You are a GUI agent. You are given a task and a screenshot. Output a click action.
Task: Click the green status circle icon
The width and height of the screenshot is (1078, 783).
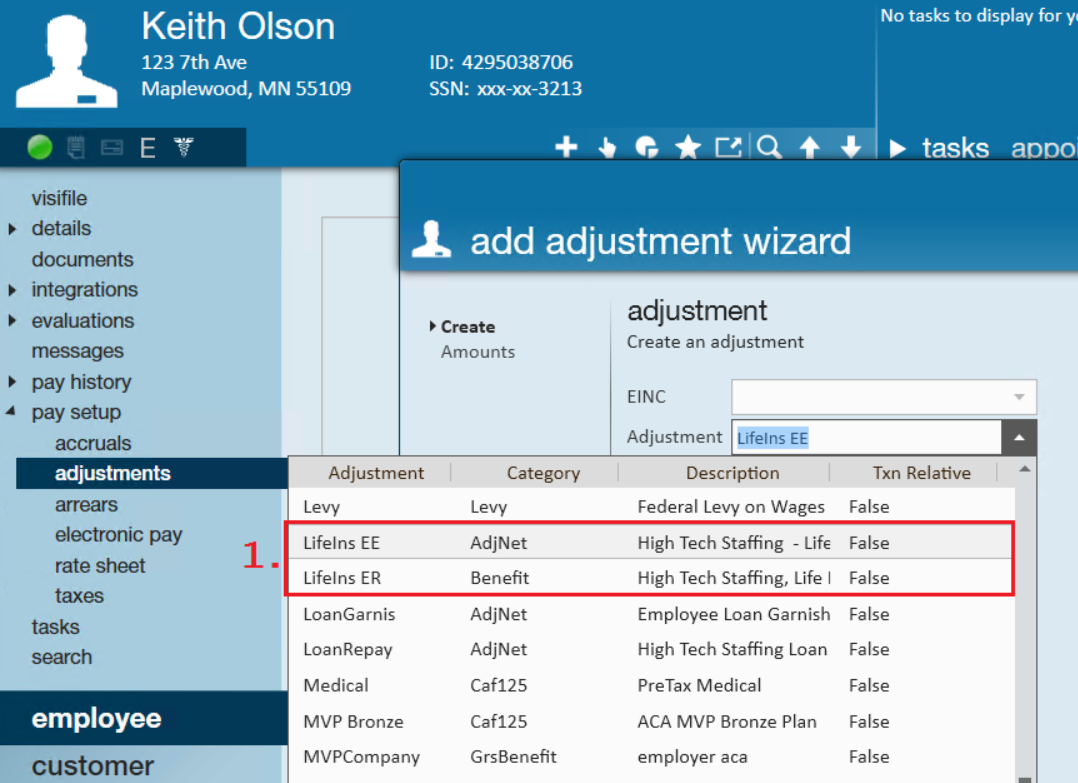tap(40, 147)
